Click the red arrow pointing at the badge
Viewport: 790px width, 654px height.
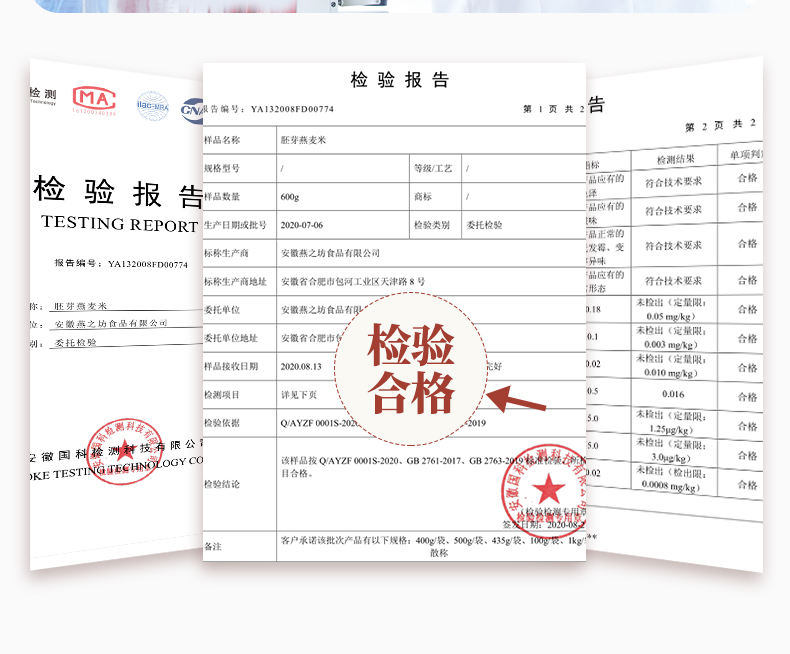tap(515, 401)
